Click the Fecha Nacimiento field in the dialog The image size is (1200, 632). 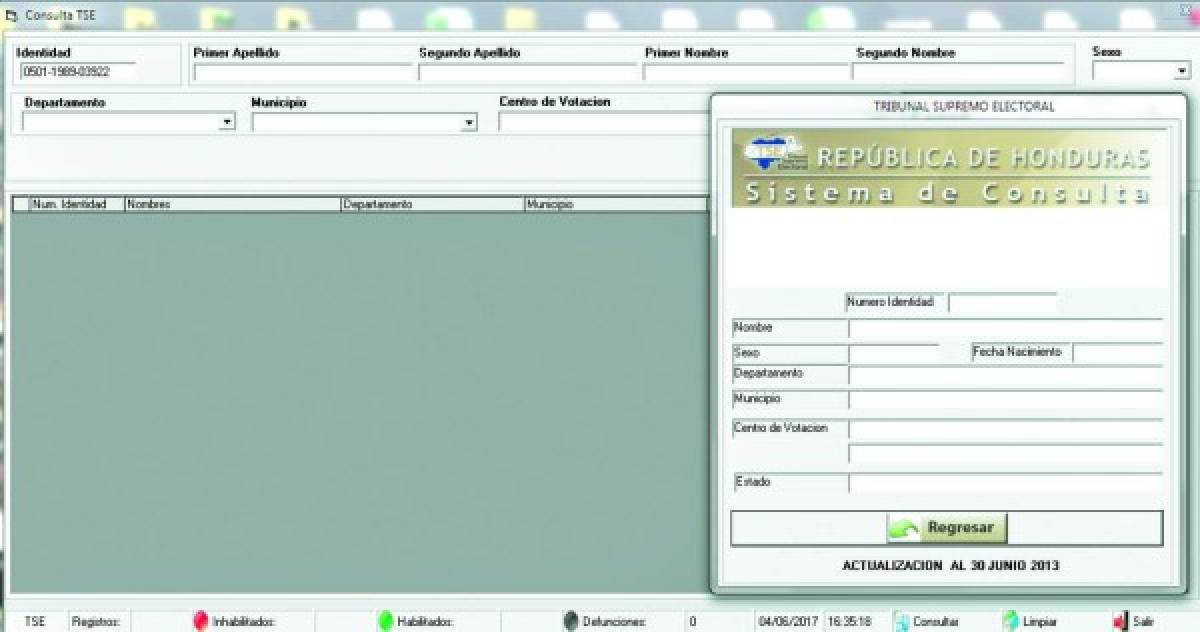[1118, 354]
